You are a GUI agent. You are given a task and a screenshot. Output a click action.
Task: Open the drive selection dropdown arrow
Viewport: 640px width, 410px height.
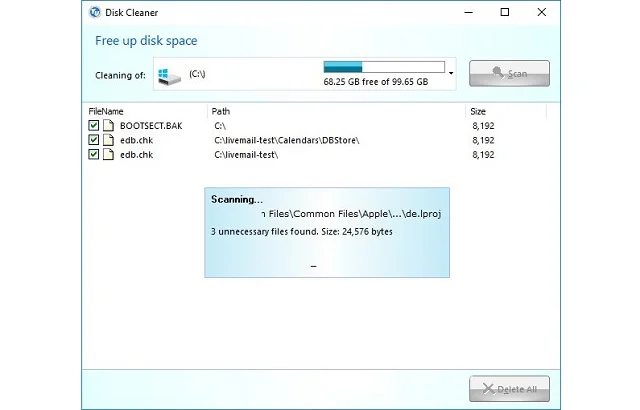(x=452, y=74)
